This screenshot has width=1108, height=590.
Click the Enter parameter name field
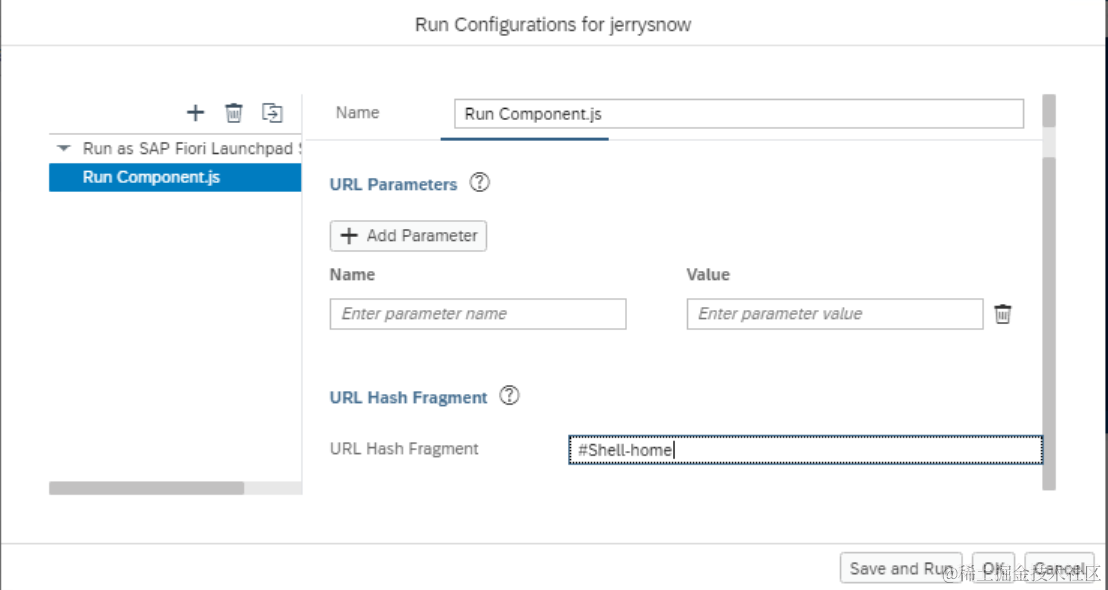[478, 314]
